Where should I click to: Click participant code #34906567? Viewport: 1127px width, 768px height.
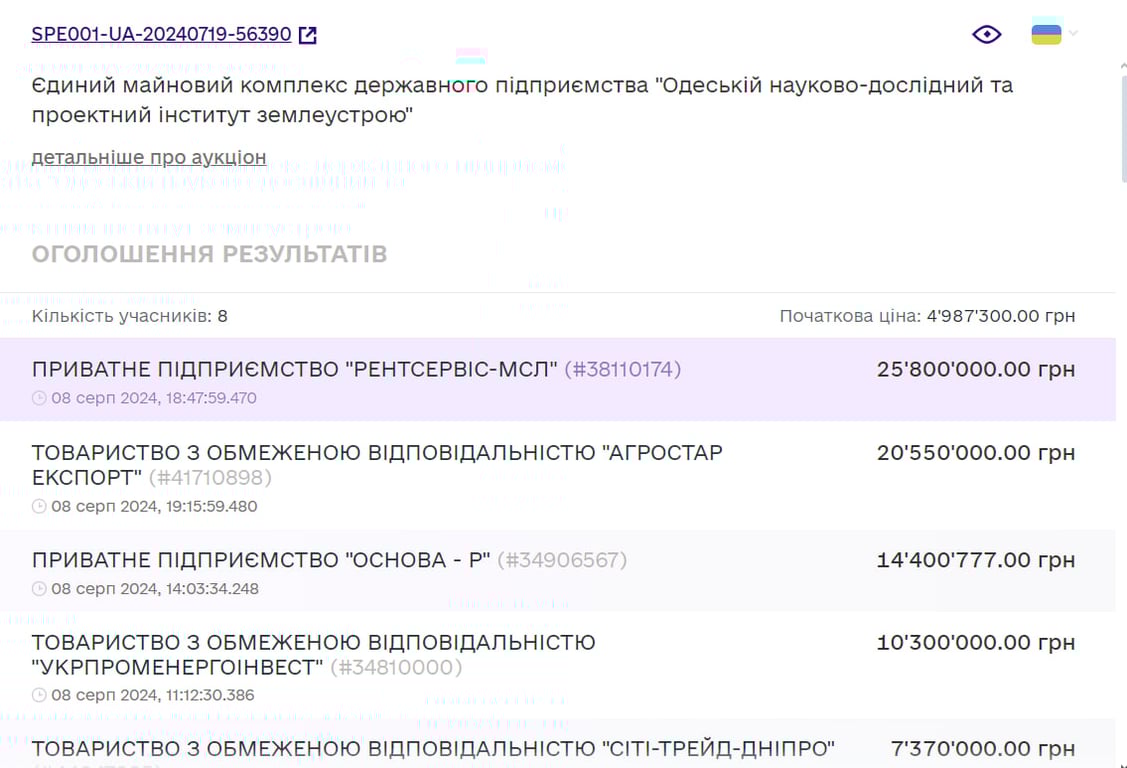pos(562,560)
